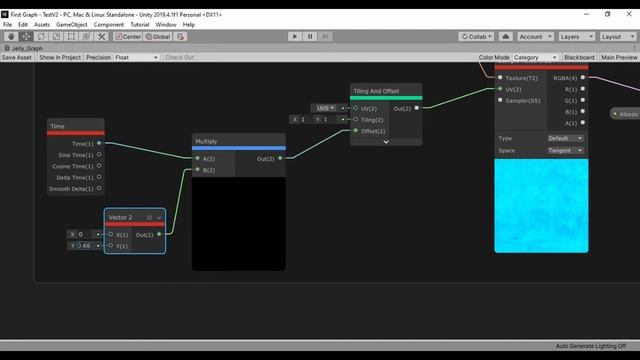Select the Scale tool in the toolbar

pos(56,37)
